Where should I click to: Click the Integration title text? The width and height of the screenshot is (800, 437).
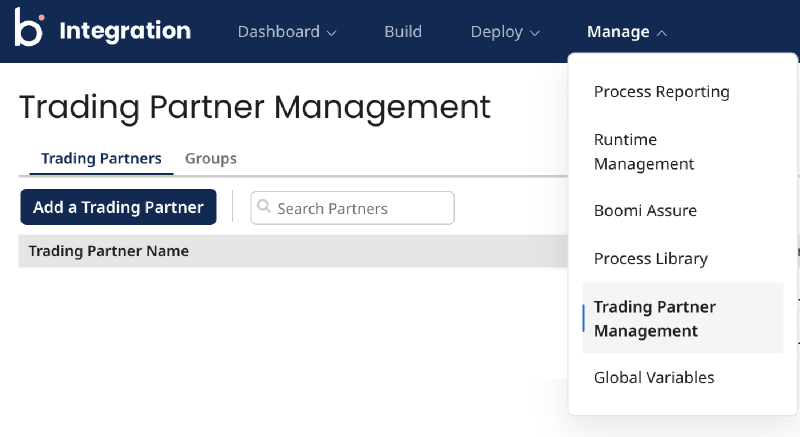pyautogui.click(x=125, y=31)
